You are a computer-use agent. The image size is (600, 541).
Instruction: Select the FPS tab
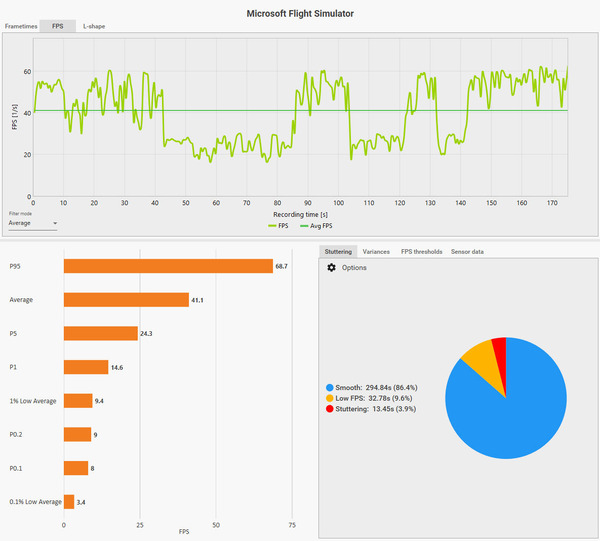click(57, 26)
